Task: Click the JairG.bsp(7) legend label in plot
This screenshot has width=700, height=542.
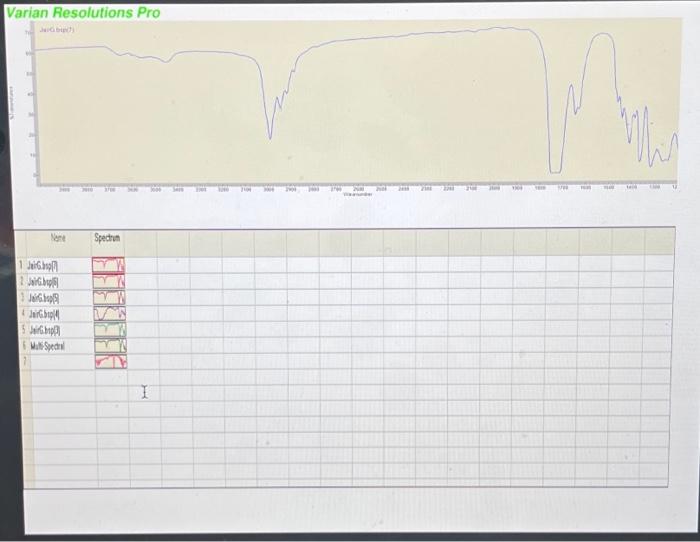Action: click(x=57, y=30)
